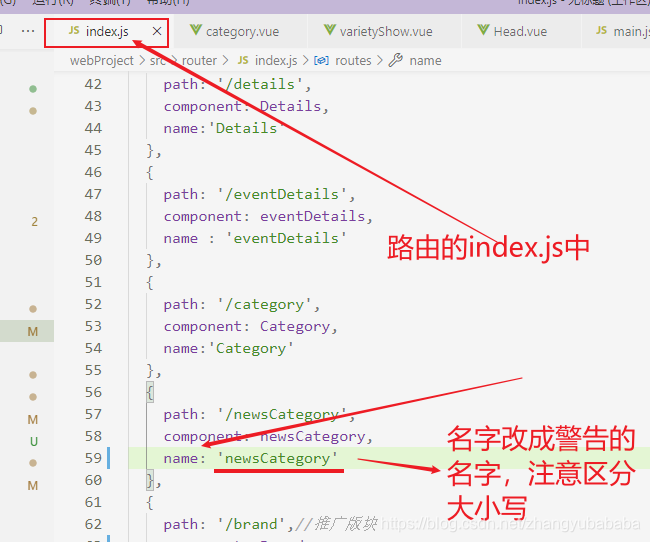
Task: Click 'newsCategory' name string on line 59
Action: pos(277,458)
